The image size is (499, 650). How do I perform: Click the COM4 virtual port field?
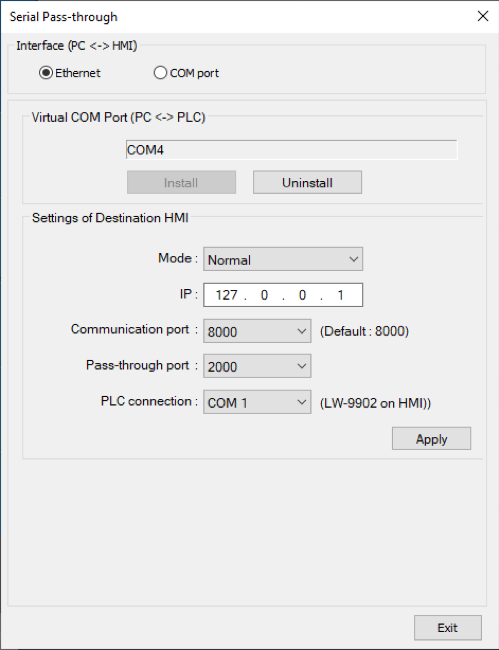[x=291, y=150]
